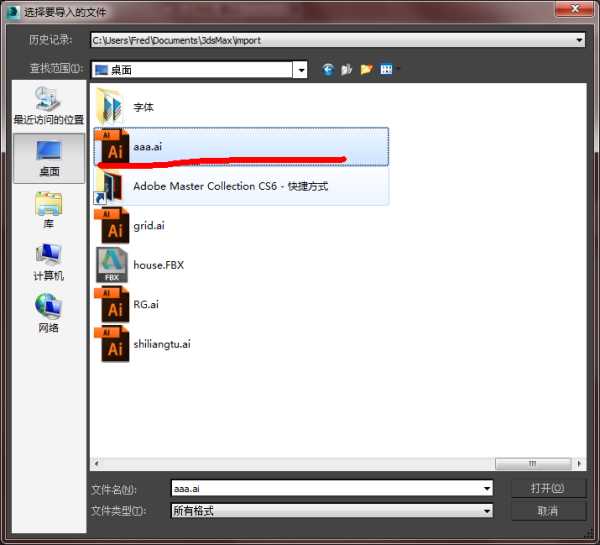Viewport: 600px width, 545px height.
Task: Open the view menu icon
Action: coord(386,69)
